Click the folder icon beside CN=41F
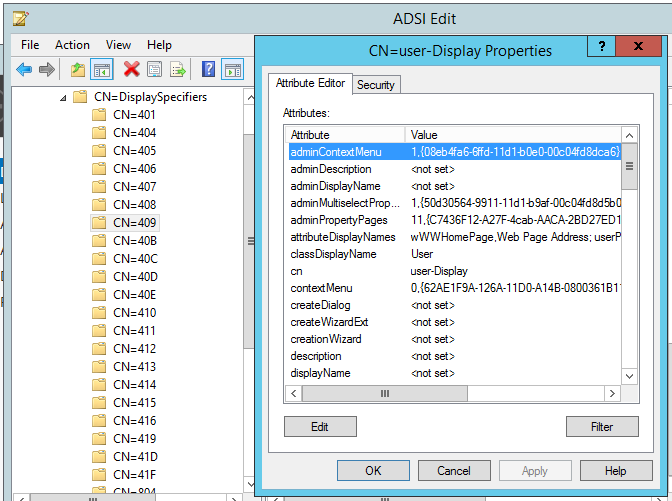This screenshot has width=672, height=501. coord(99,475)
